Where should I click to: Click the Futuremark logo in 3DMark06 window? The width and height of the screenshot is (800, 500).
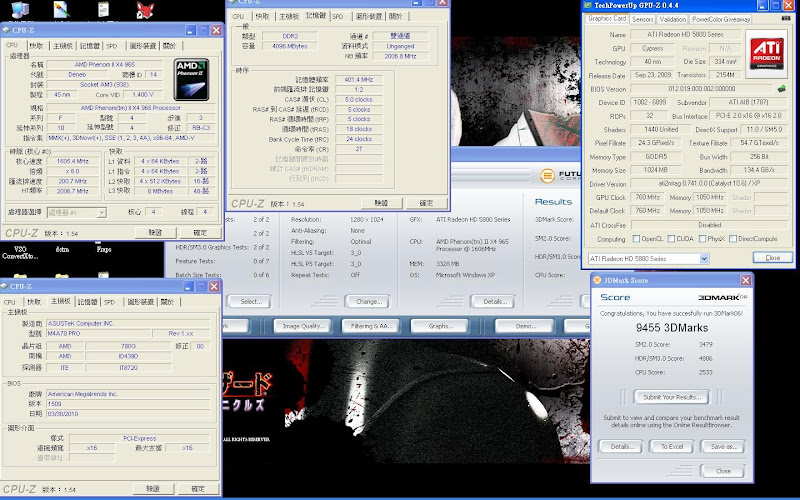pyautogui.click(x=547, y=176)
